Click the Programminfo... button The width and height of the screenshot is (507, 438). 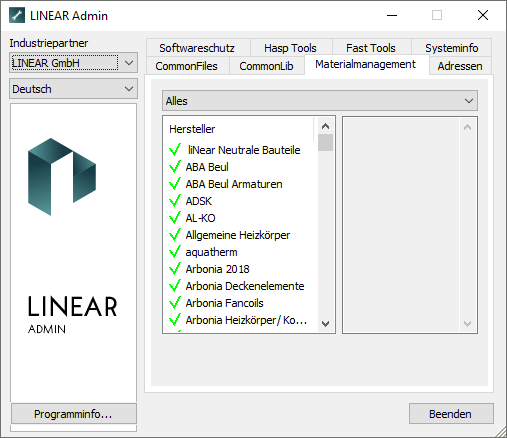pos(74,414)
